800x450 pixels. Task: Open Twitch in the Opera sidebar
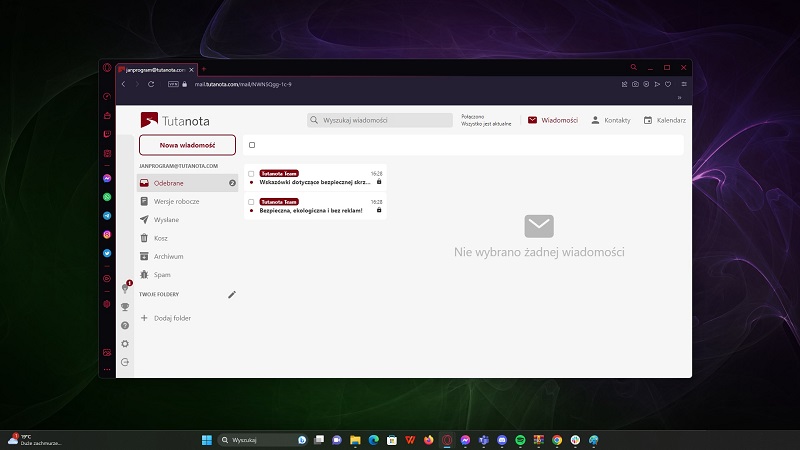pyautogui.click(x=107, y=134)
